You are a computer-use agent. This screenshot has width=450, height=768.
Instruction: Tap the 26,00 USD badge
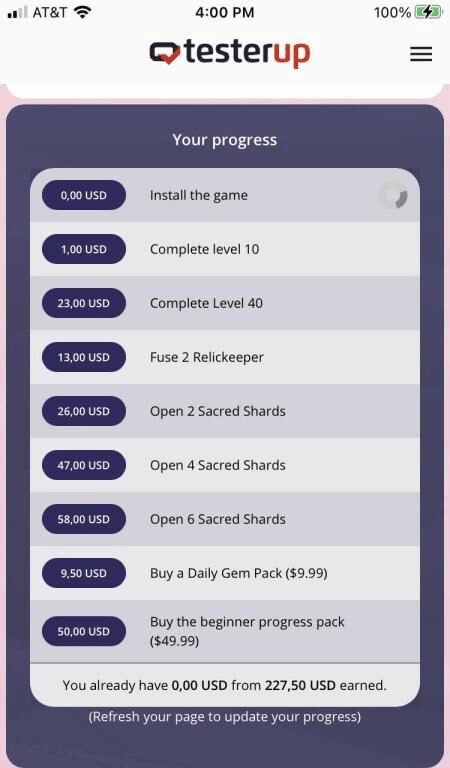pos(84,411)
